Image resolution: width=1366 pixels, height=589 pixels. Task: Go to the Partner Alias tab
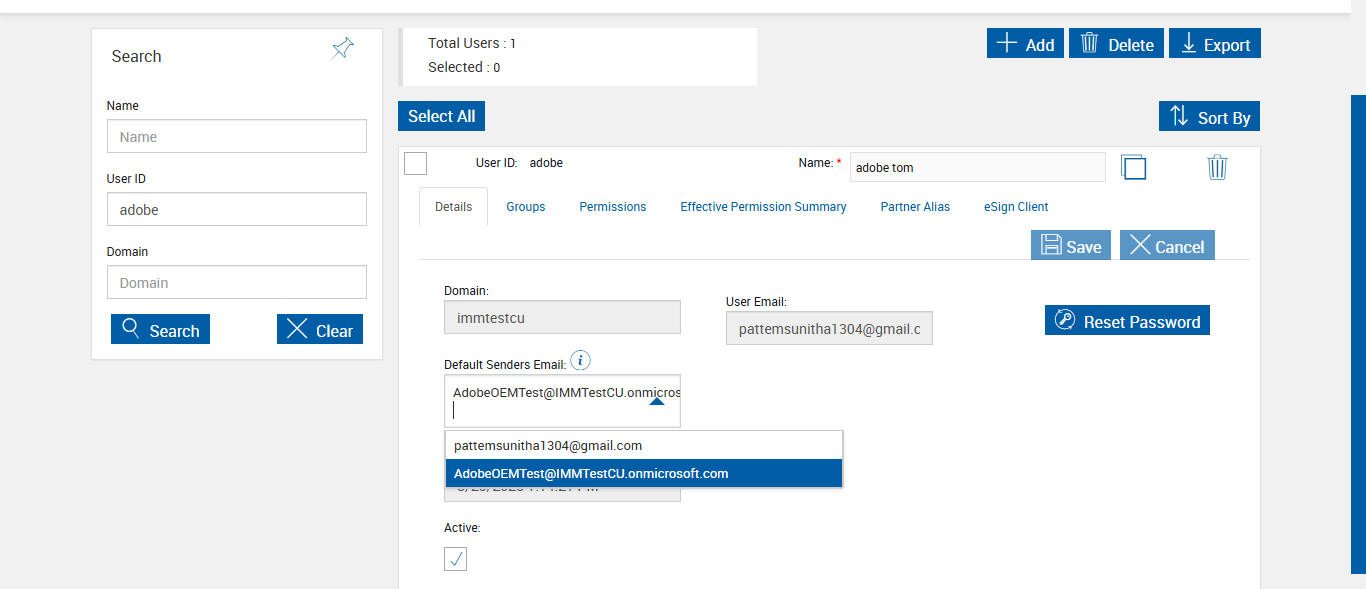pyautogui.click(x=915, y=207)
